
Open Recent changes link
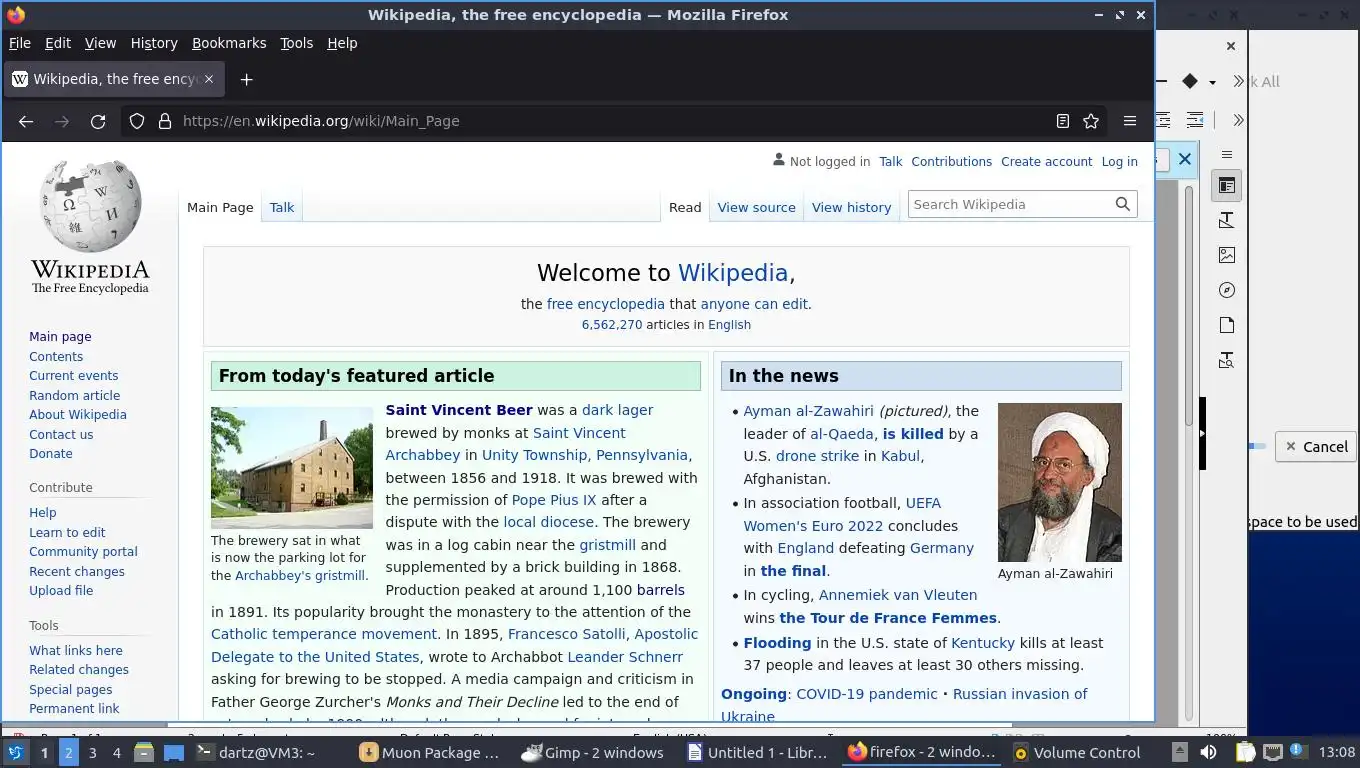(77, 571)
